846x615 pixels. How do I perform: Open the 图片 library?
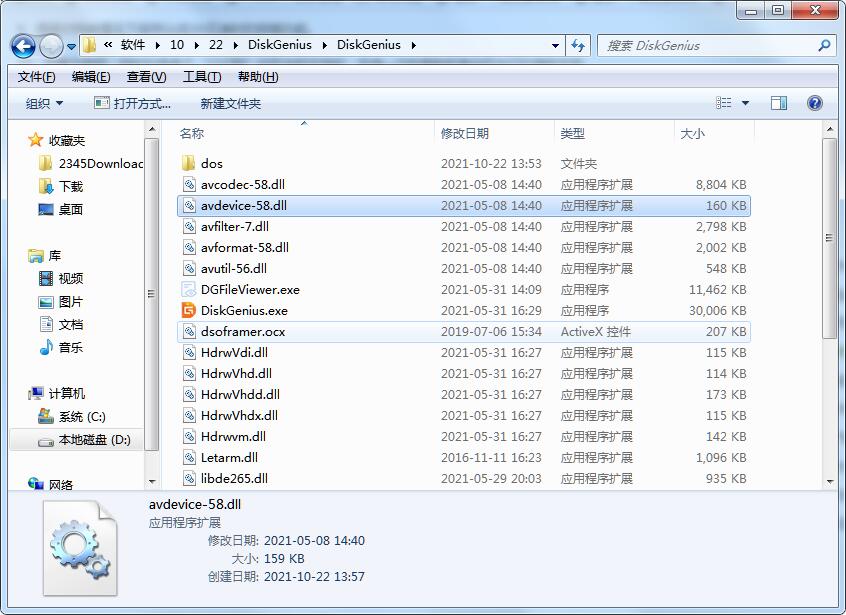(61, 302)
